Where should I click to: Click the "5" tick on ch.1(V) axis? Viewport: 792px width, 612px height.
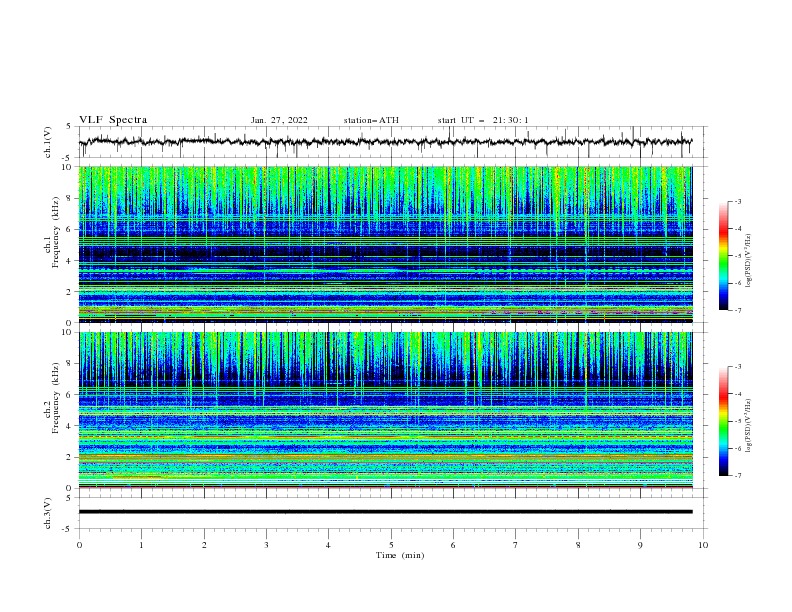click(x=69, y=126)
